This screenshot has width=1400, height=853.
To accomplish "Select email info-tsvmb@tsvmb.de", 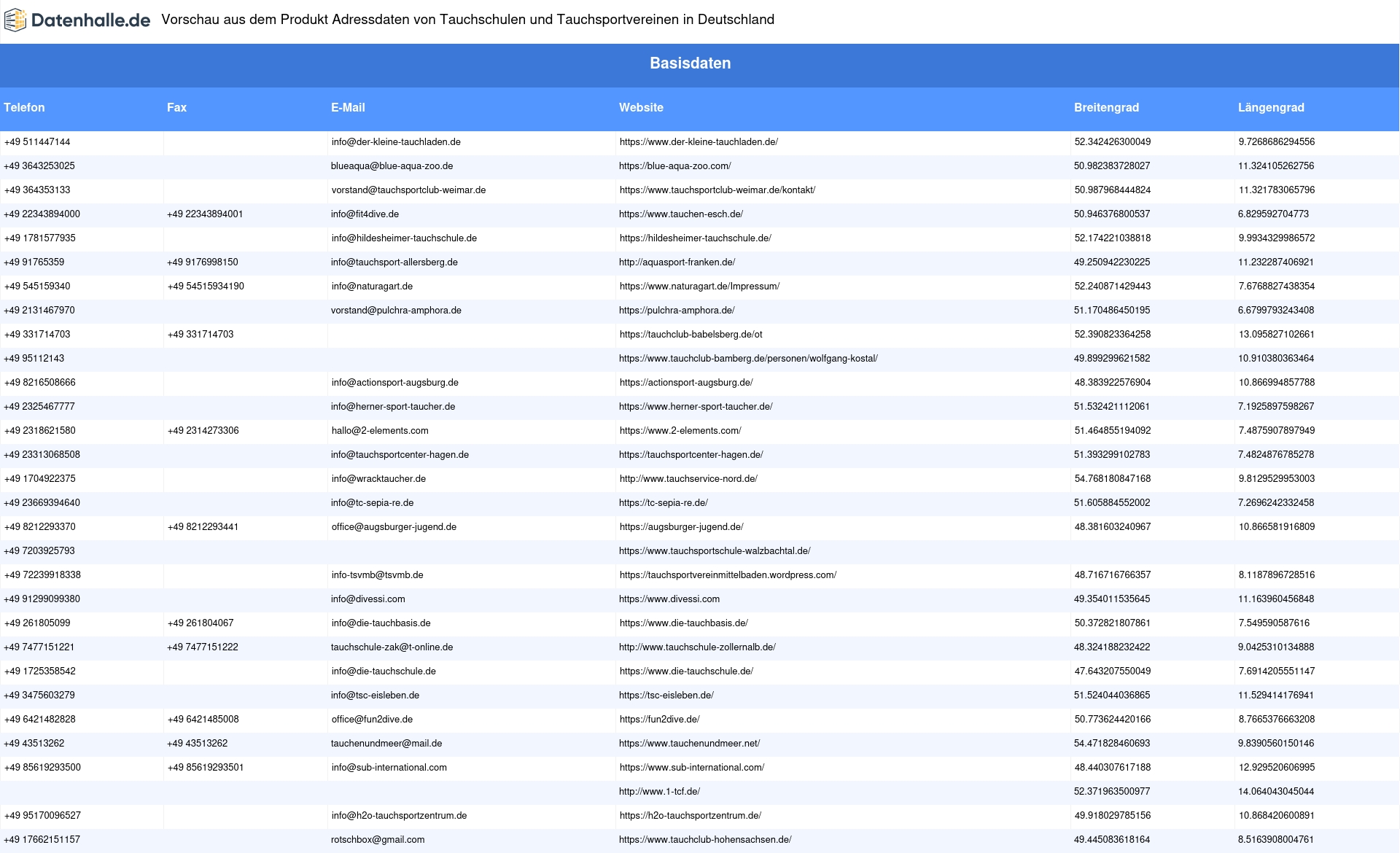I will [377, 575].
